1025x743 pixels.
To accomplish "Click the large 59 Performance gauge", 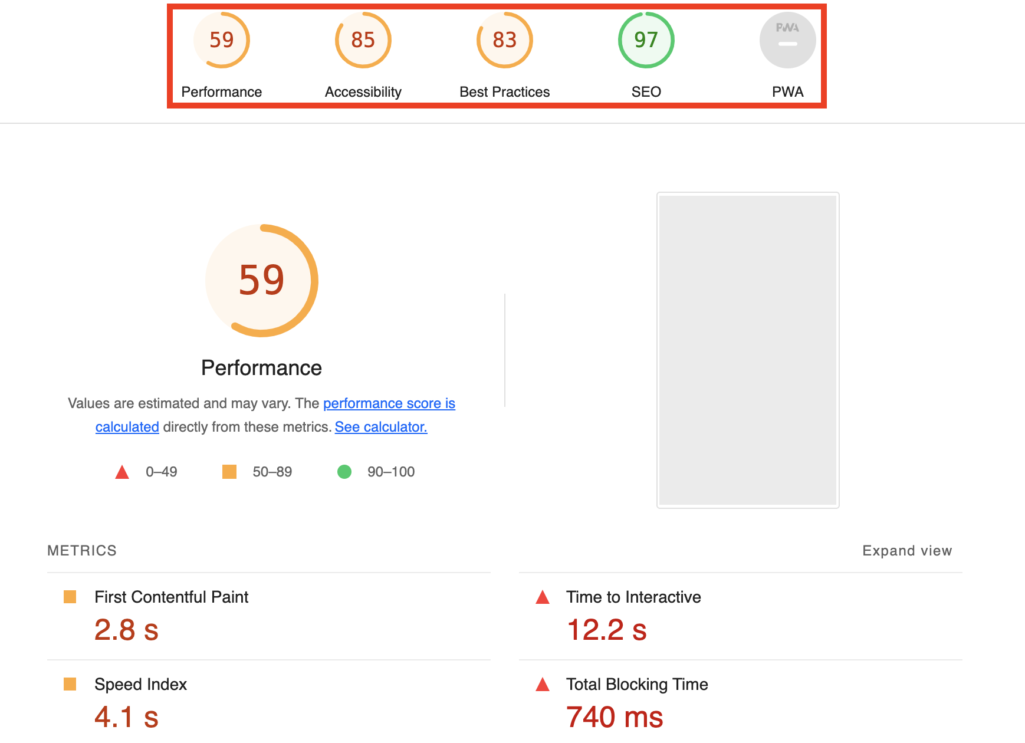I will tap(261, 280).
